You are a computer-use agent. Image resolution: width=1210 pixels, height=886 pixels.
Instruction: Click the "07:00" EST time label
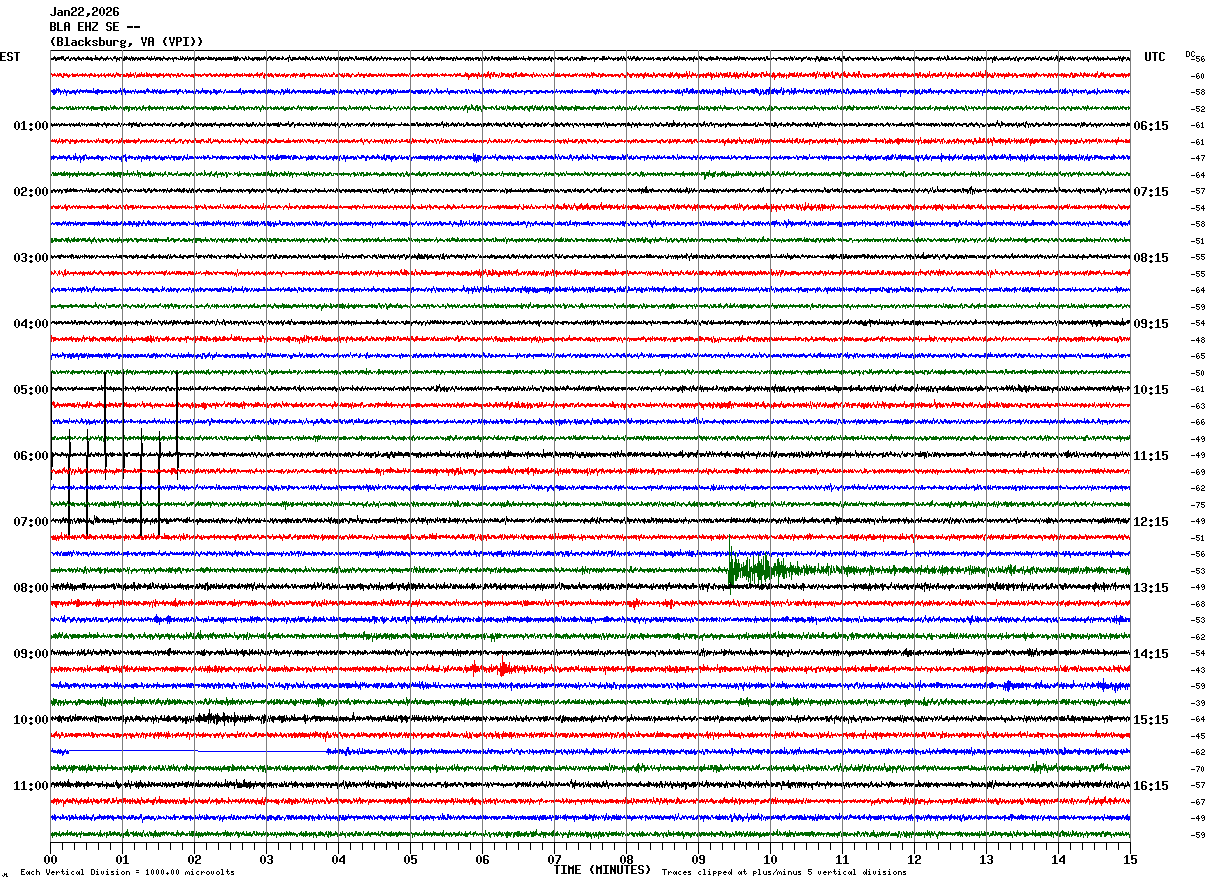(30, 522)
